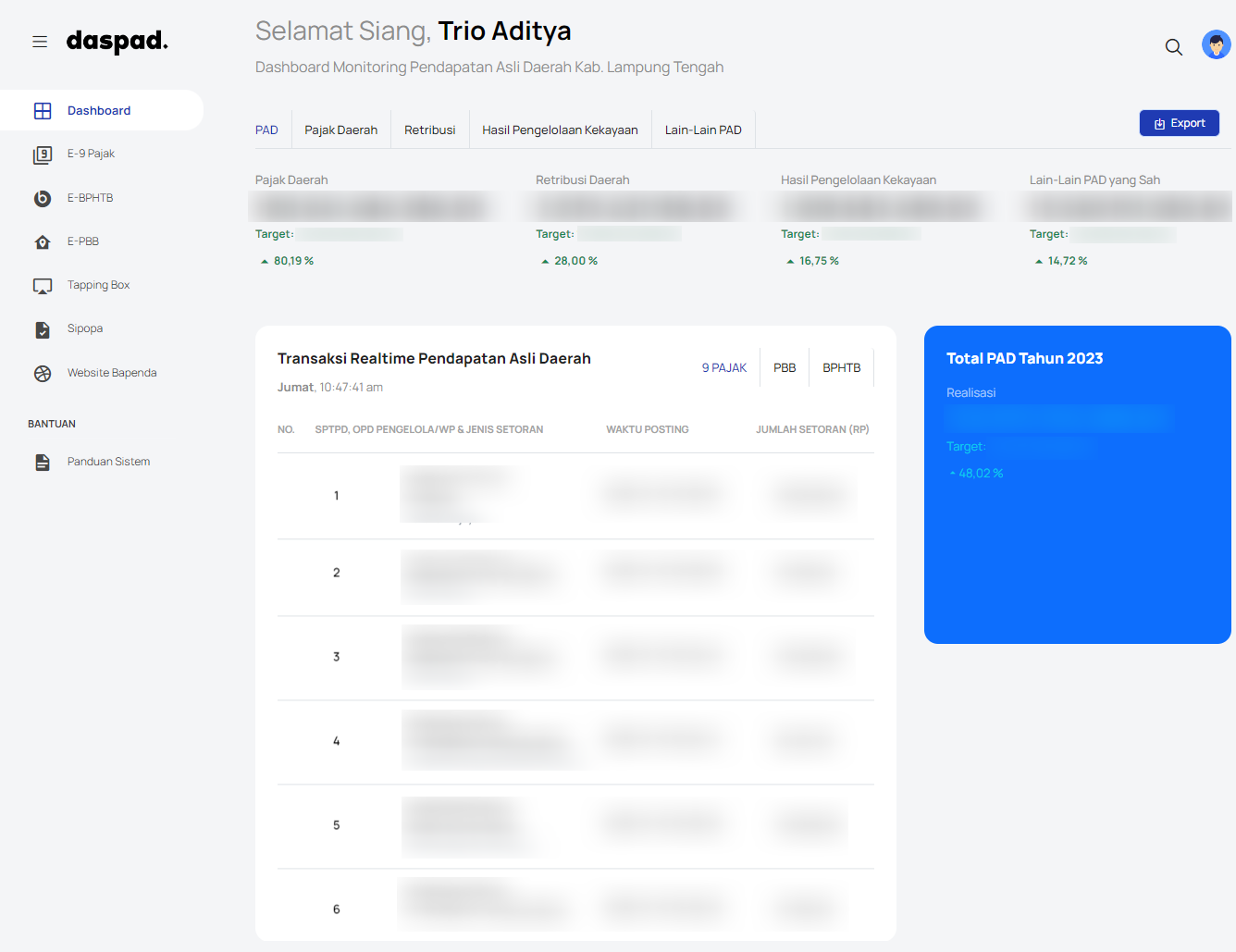1236x952 pixels.
Task: Switch to the BPHTB transaction tab
Action: tap(841, 368)
